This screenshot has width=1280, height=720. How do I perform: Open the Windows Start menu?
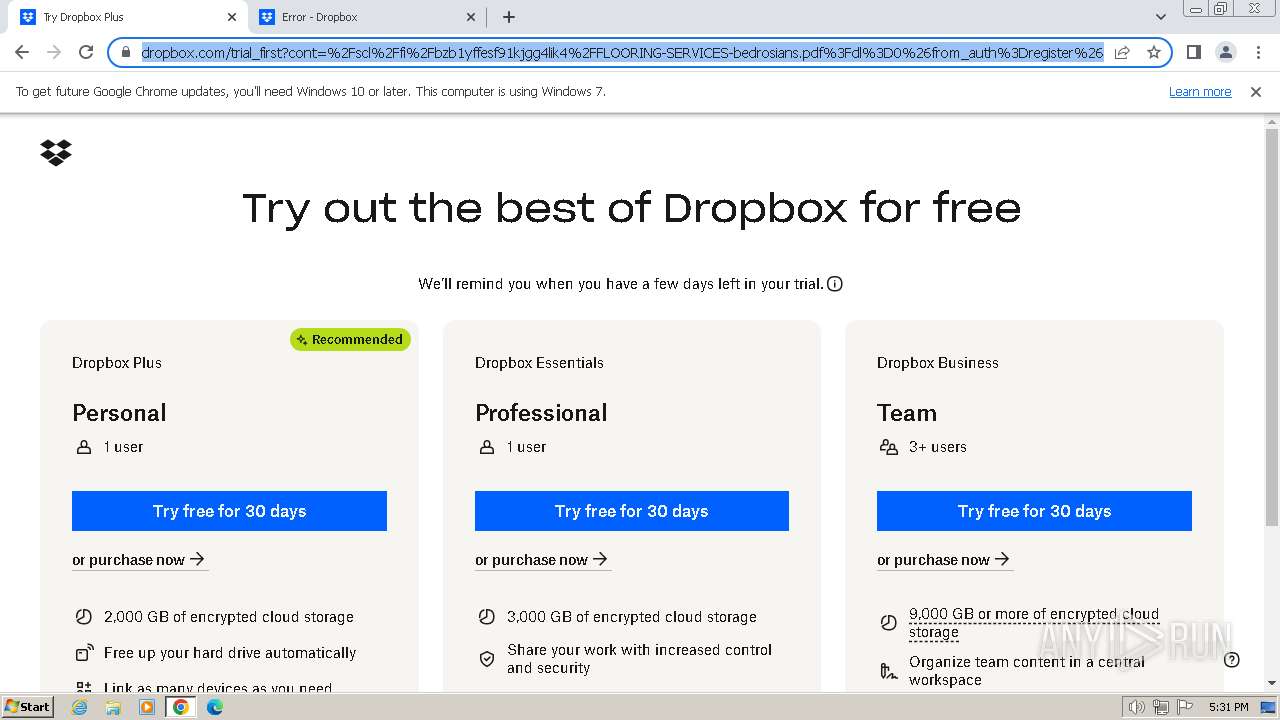click(x=28, y=706)
